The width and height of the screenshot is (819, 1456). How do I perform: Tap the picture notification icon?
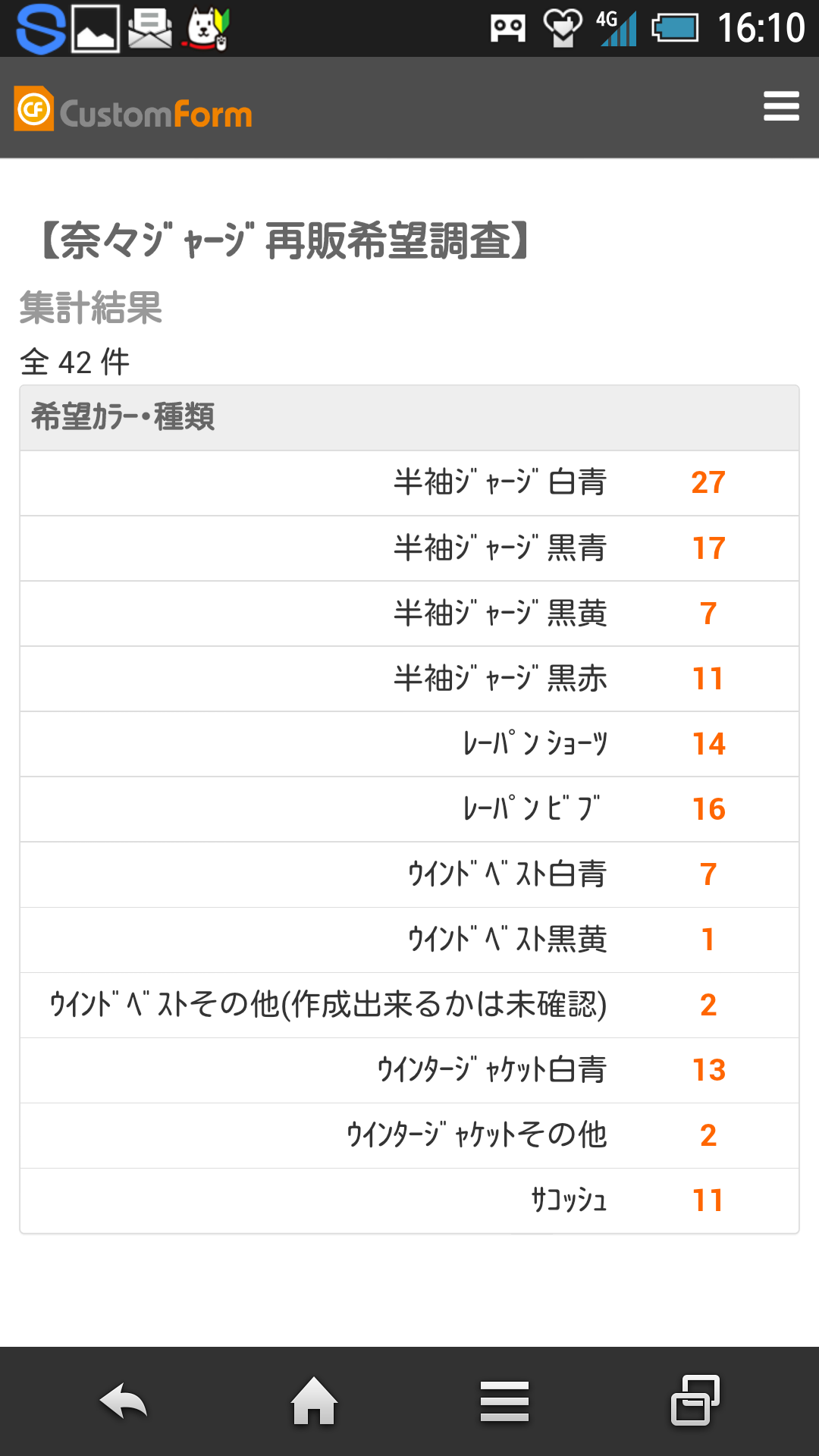[x=96, y=29]
